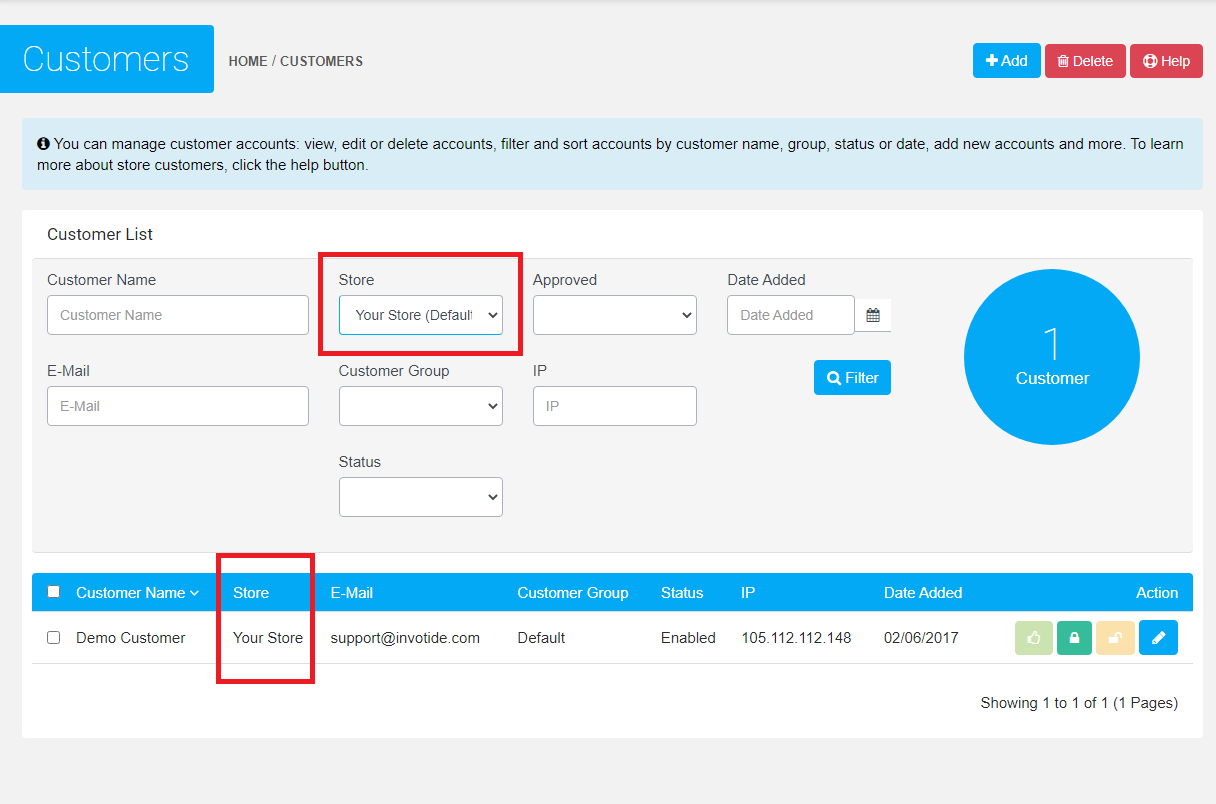Sort by the Customer Name column header

pos(131,593)
